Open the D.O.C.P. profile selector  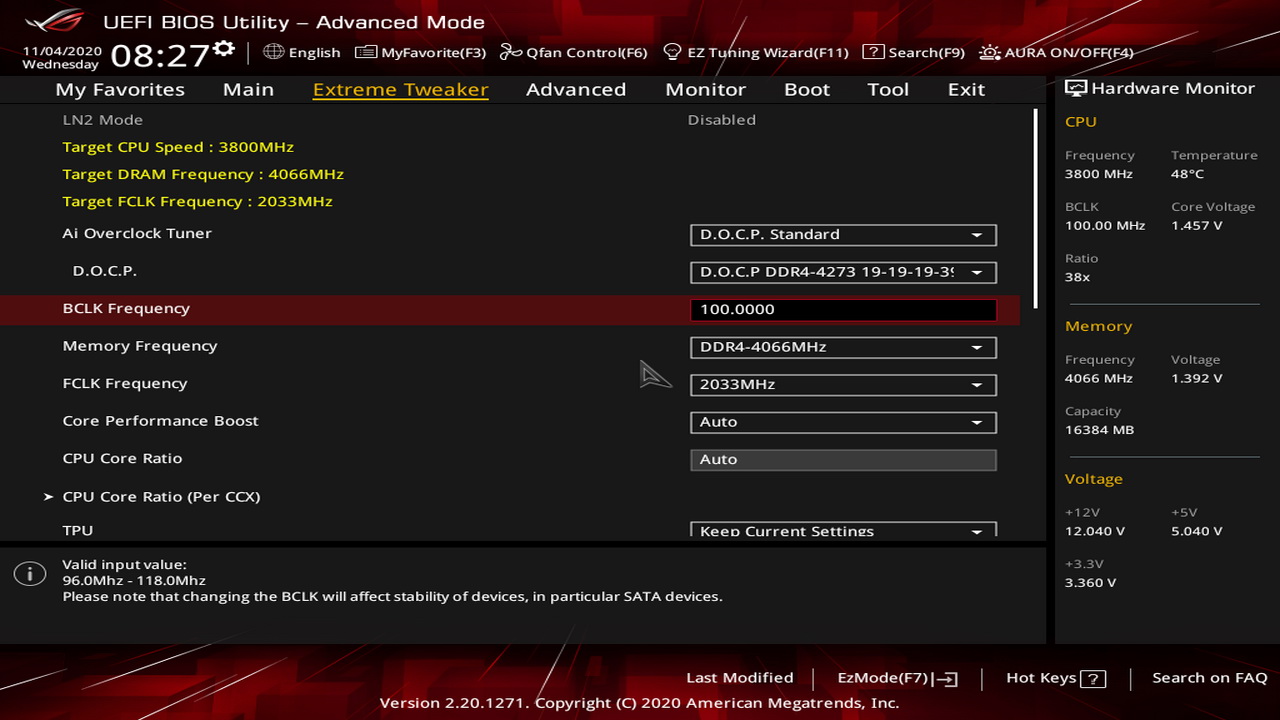pyautogui.click(x=842, y=272)
